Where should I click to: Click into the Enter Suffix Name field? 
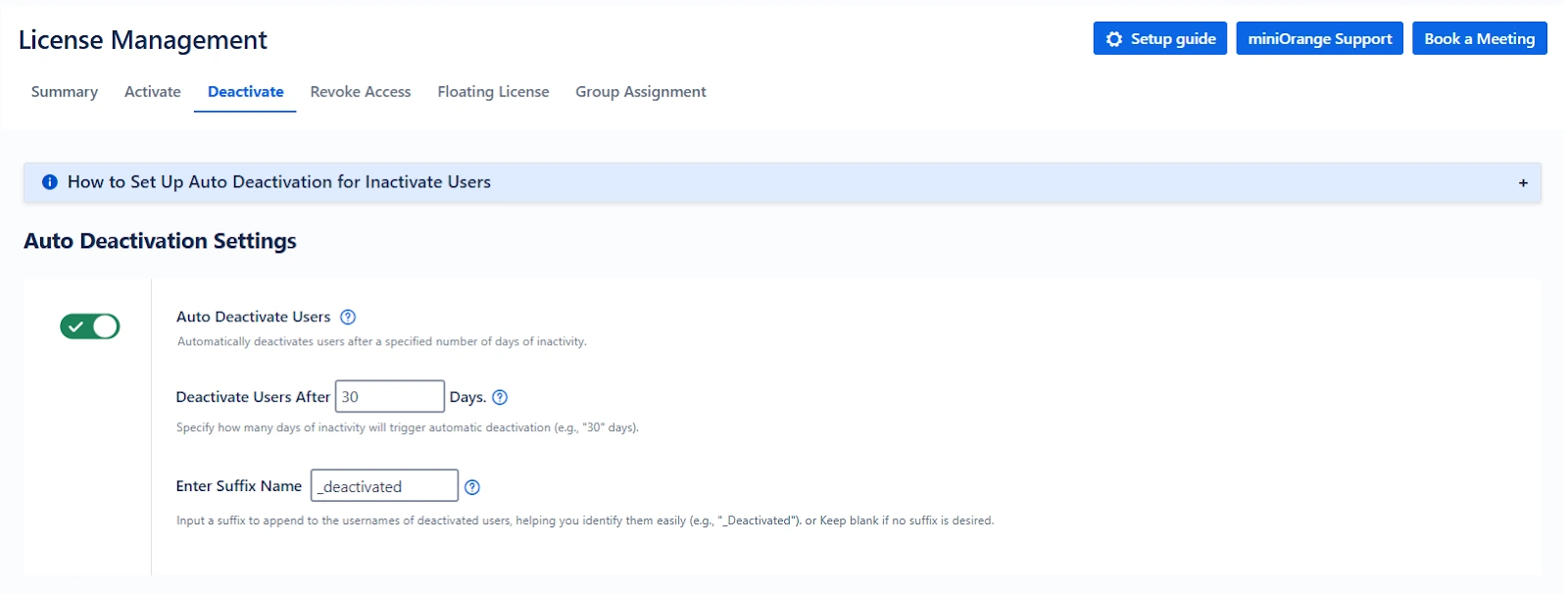point(384,486)
